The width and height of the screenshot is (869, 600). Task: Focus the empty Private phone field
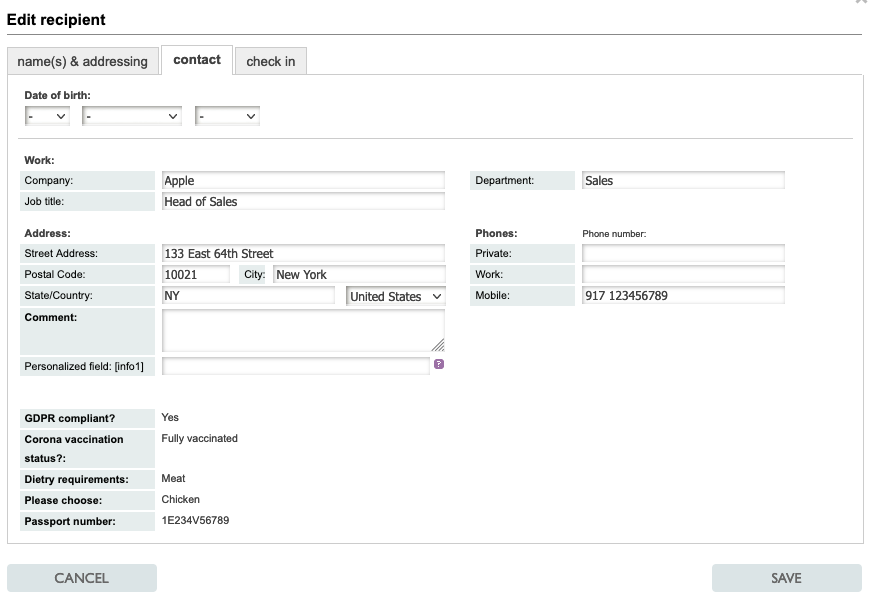683,254
